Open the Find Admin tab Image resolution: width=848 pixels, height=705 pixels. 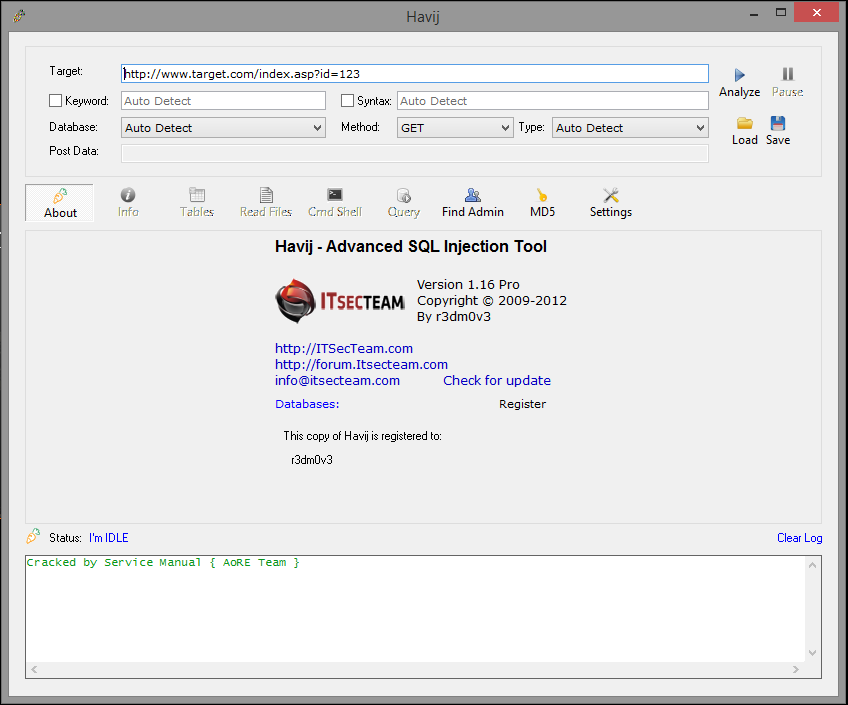coord(473,203)
